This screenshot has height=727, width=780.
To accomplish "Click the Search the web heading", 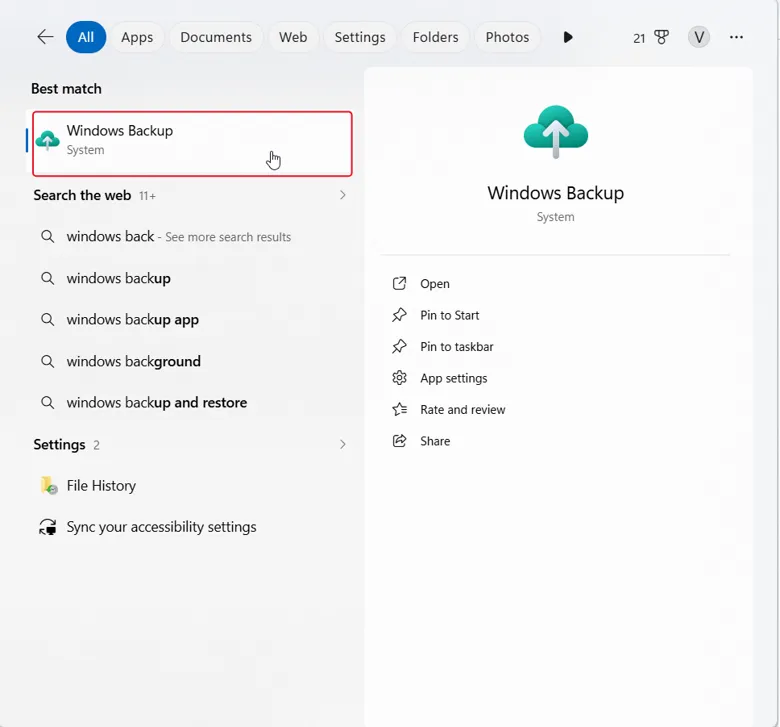I will coord(82,195).
